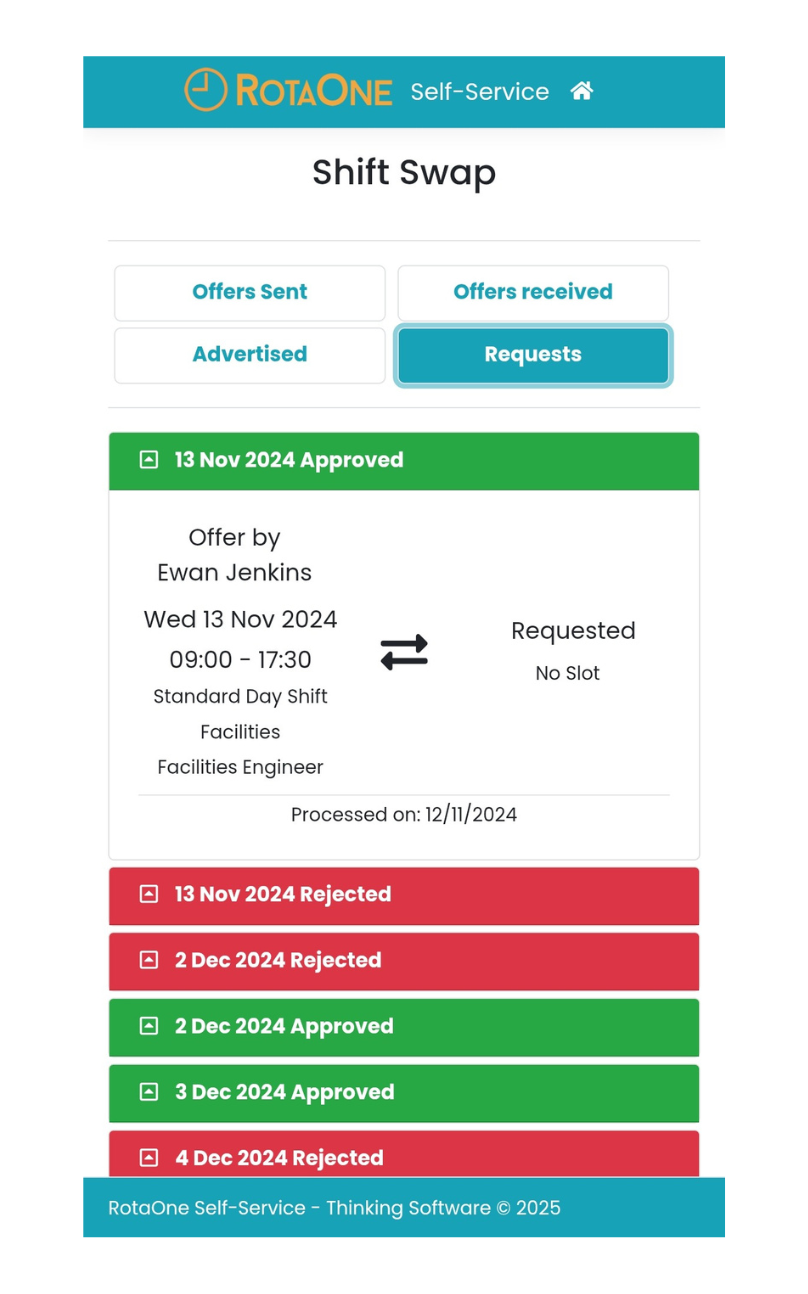Click caret icon on 2 Dec Rejected

(149, 960)
